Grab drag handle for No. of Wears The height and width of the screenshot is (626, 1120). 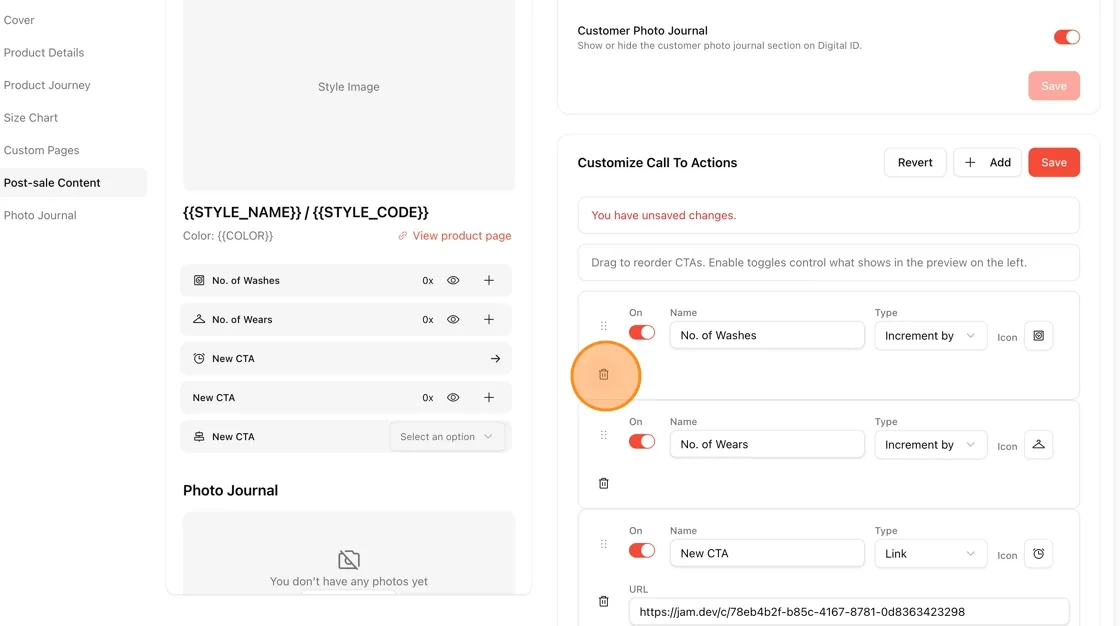click(604, 435)
